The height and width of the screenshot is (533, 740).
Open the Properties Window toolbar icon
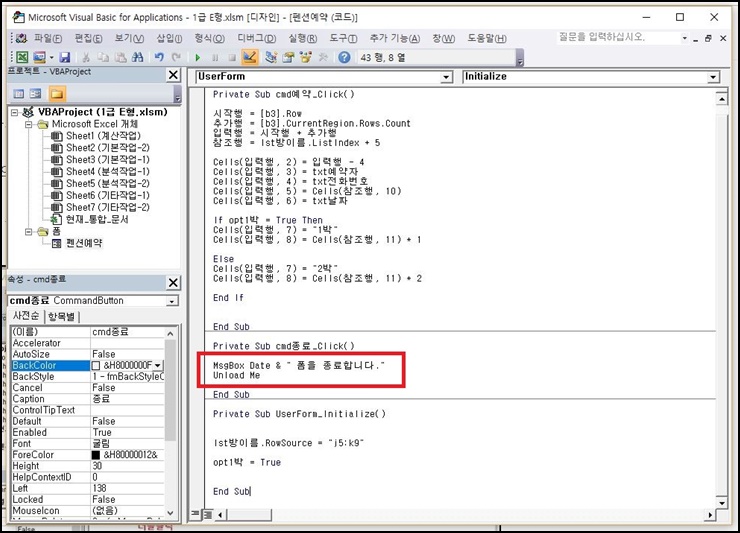pos(288,57)
